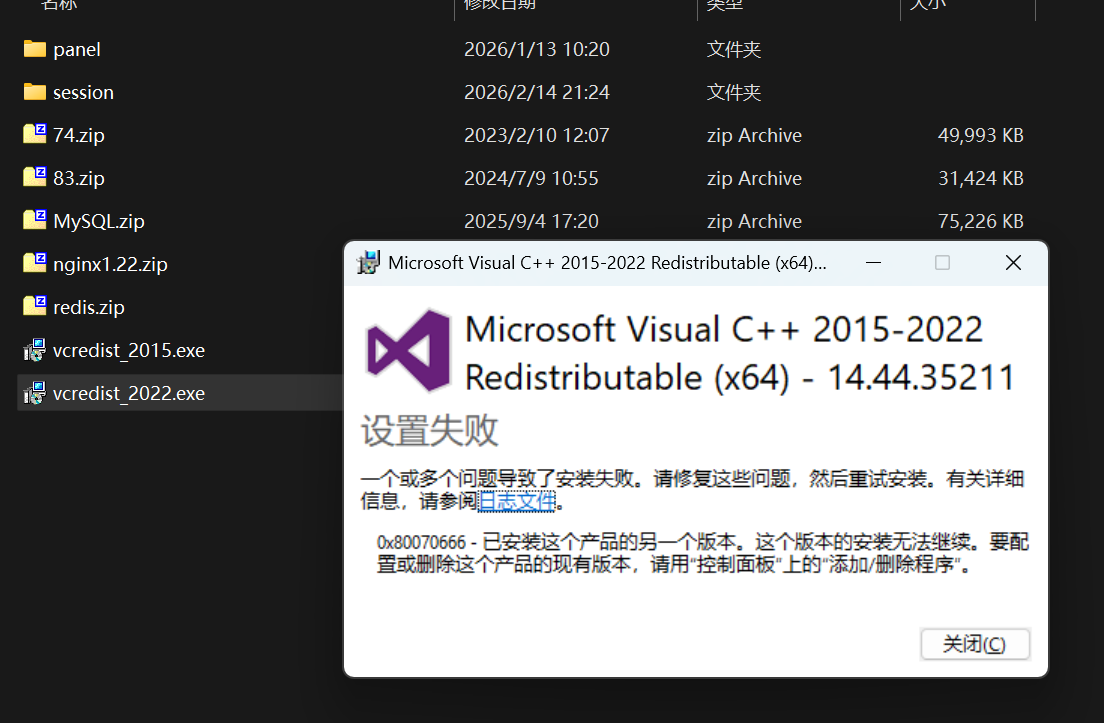
Task: Click the installer icon in dialog title bar
Action: [x=368, y=263]
